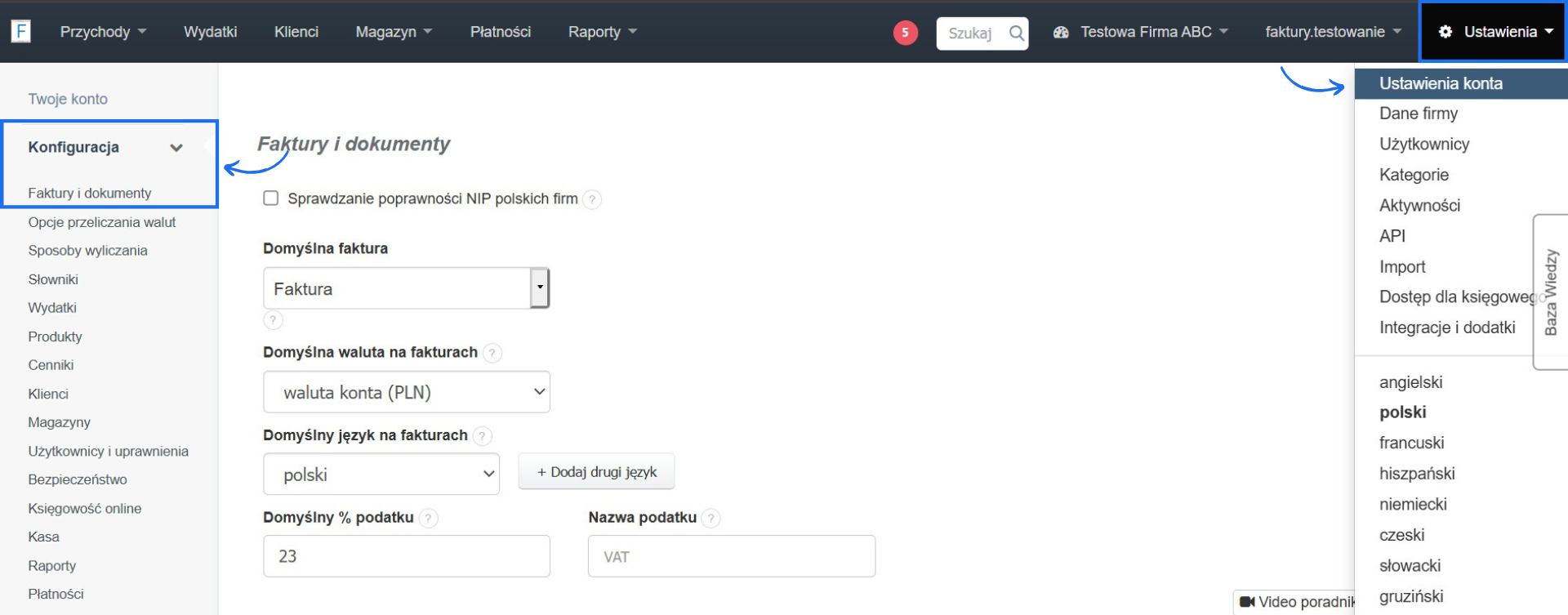Click help icon beside Domyślny % podatku

429,519
